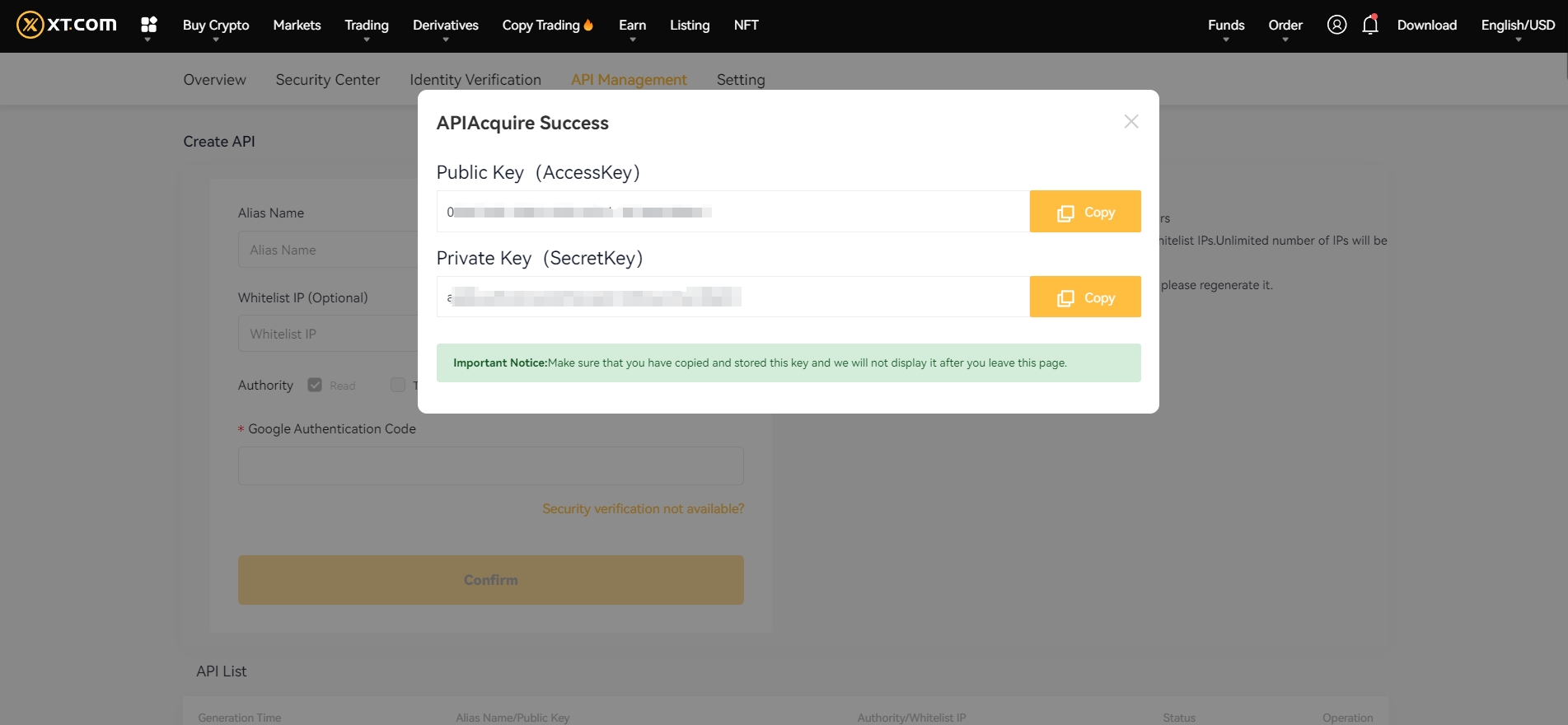Open the Markets menu item
Viewport: 1568px width, 725px height.
[x=297, y=26]
